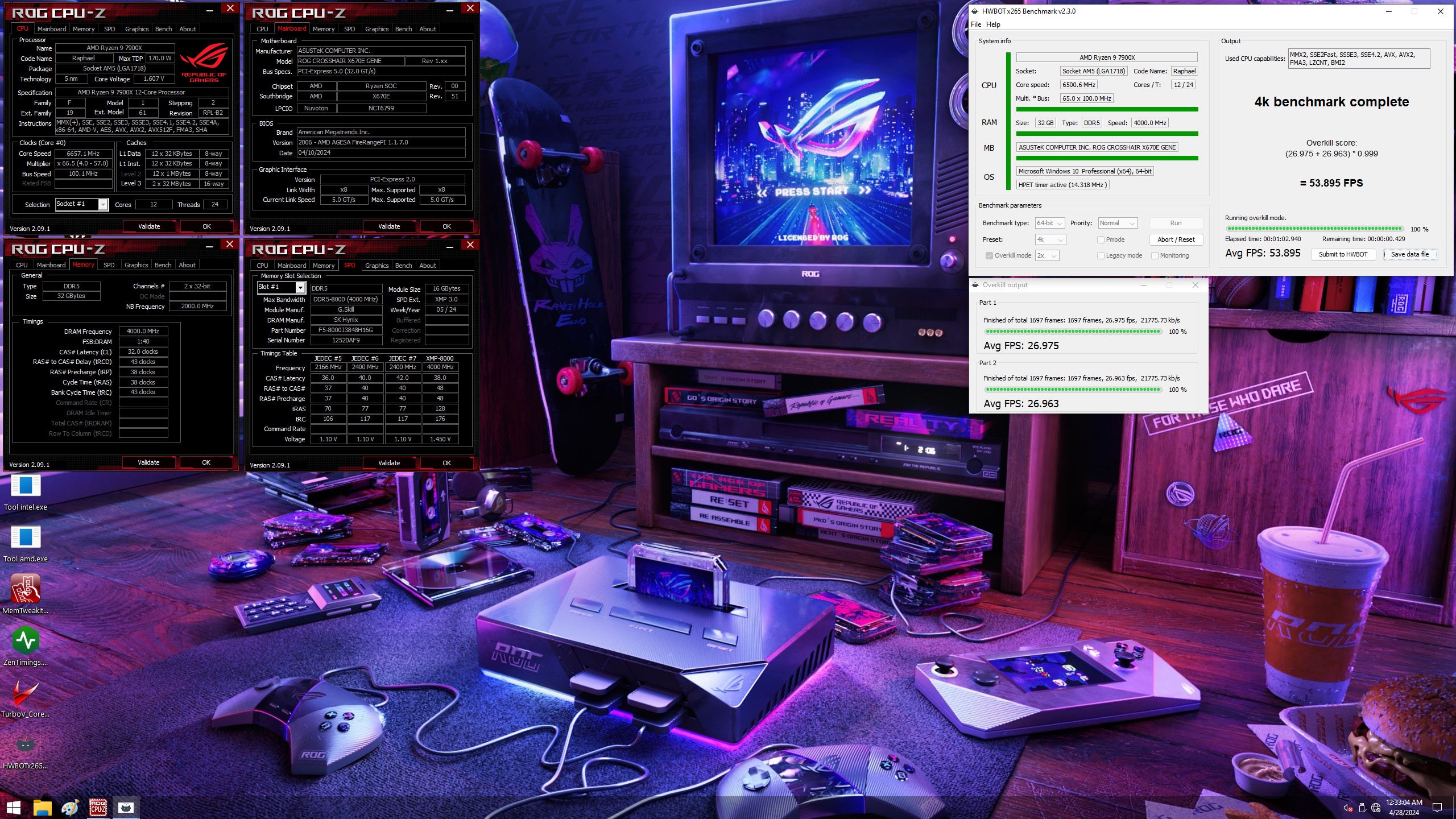Image resolution: width=1456 pixels, height=819 pixels.
Task: Switch to Mainboard tab in CPU window
Action: (x=52, y=29)
